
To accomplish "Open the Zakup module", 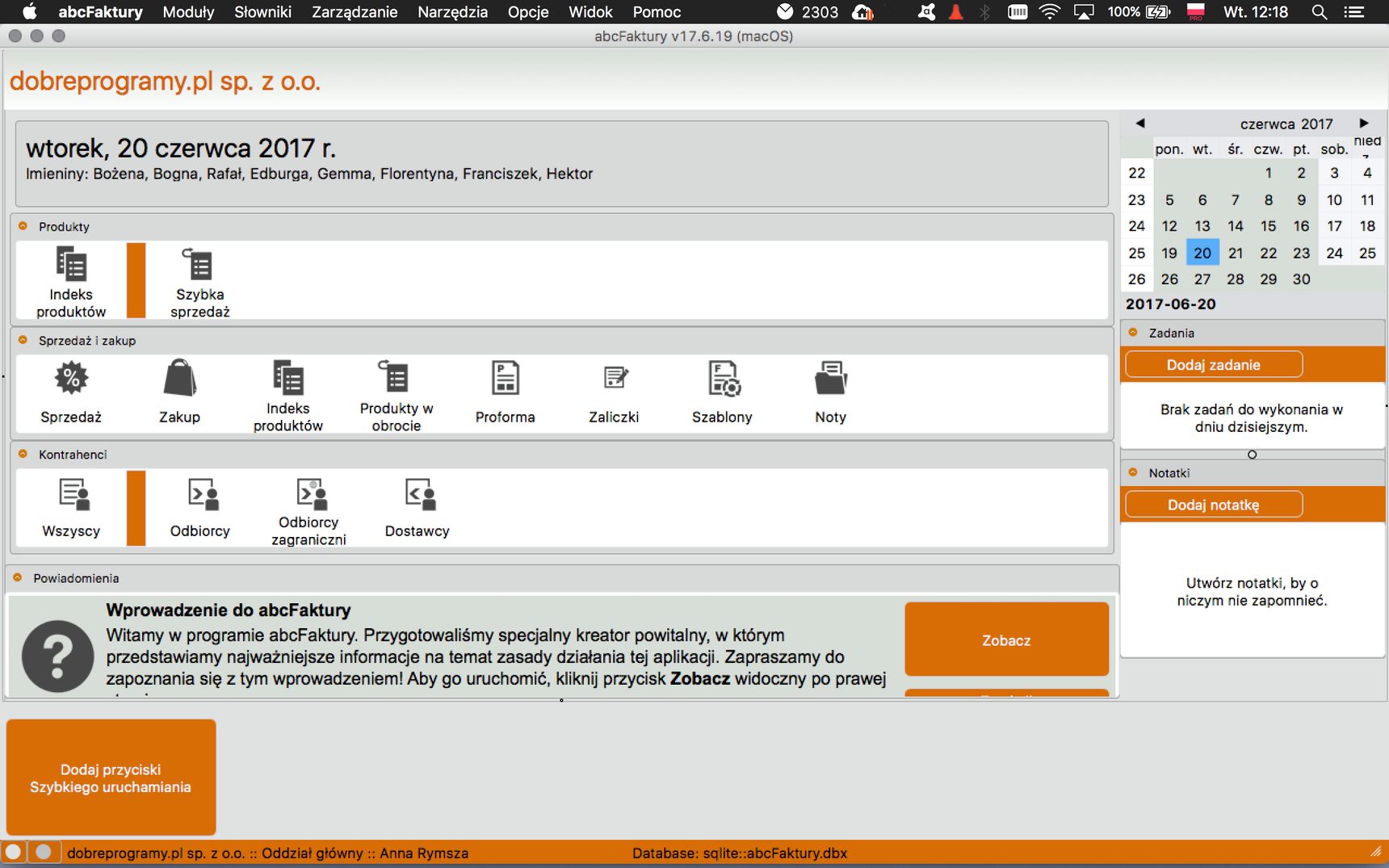I will point(179,392).
